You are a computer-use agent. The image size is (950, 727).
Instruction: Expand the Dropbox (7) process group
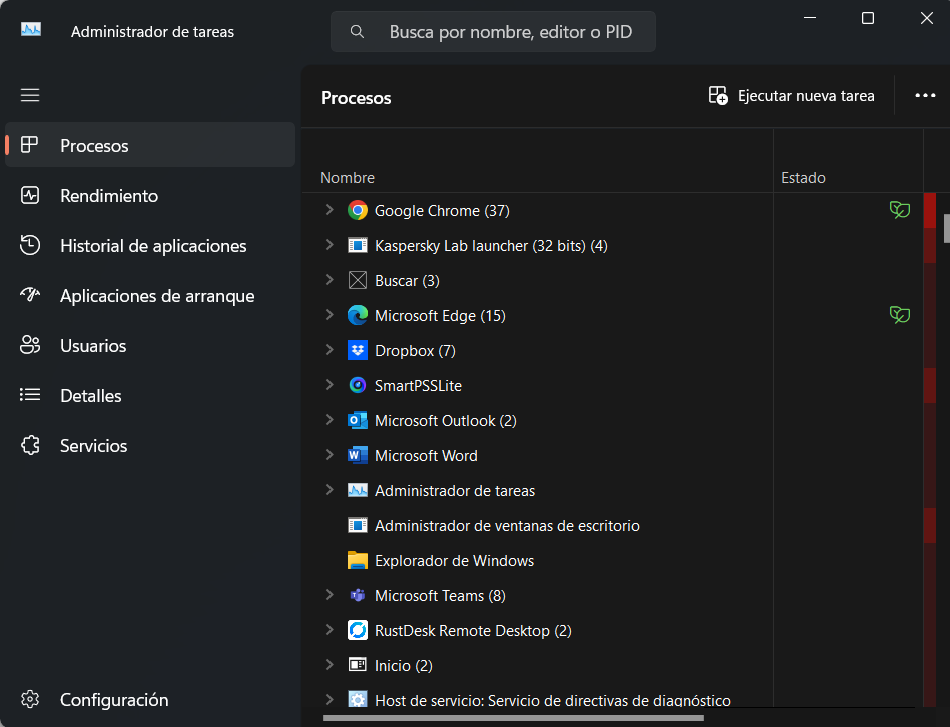click(x=329, y=350)
